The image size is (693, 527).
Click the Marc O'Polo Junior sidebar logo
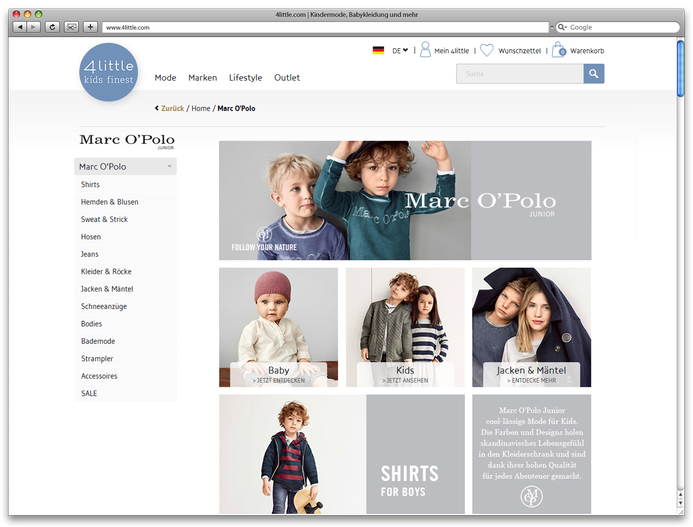(x=127, y=141)
